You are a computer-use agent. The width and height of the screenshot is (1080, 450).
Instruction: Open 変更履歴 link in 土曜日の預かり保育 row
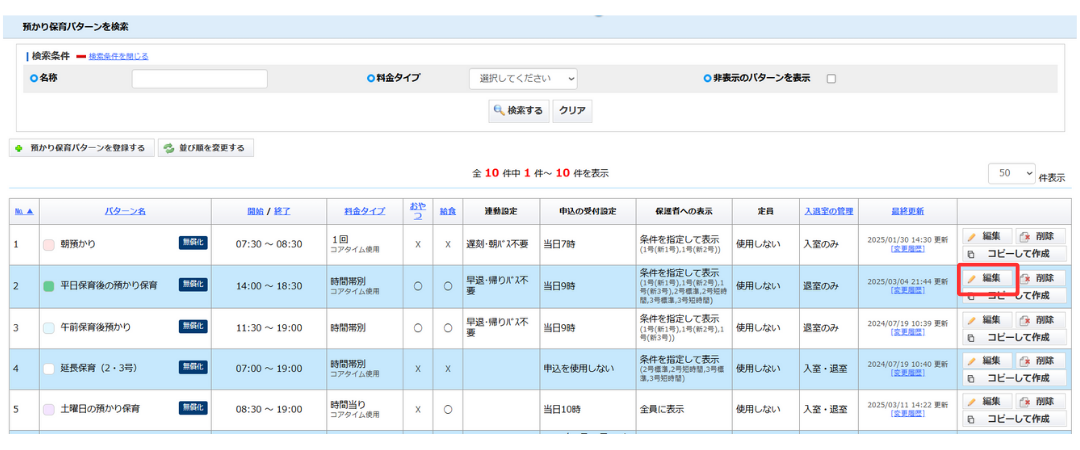(x=907, y=413)
